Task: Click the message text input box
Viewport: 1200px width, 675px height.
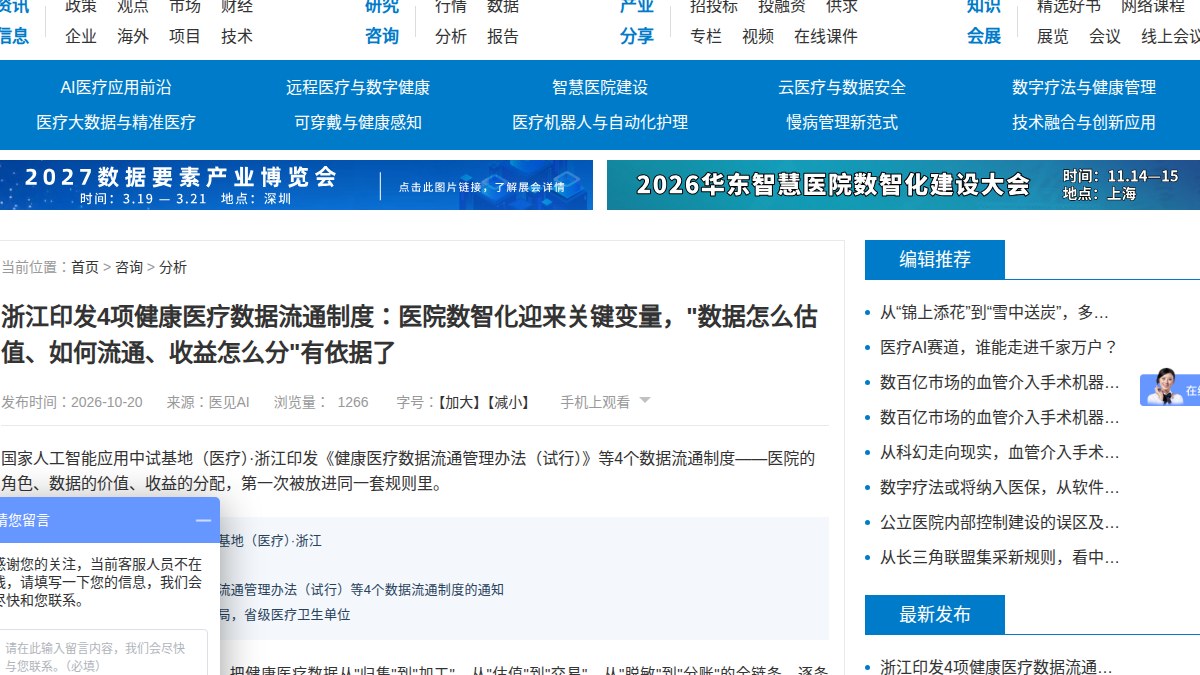Action: tap(102, 652)
